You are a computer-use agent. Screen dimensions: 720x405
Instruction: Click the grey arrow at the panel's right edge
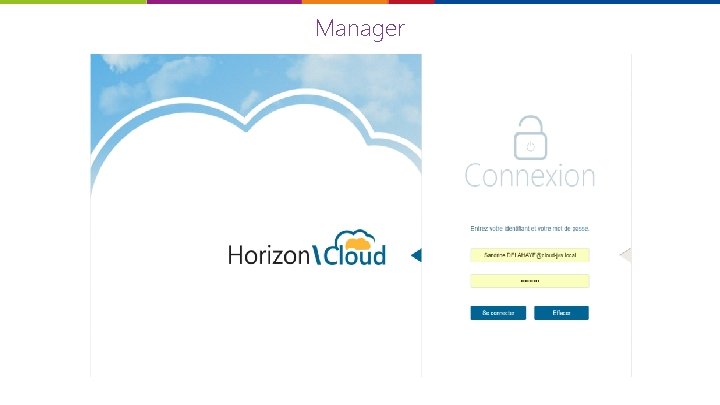click(625, 255)
